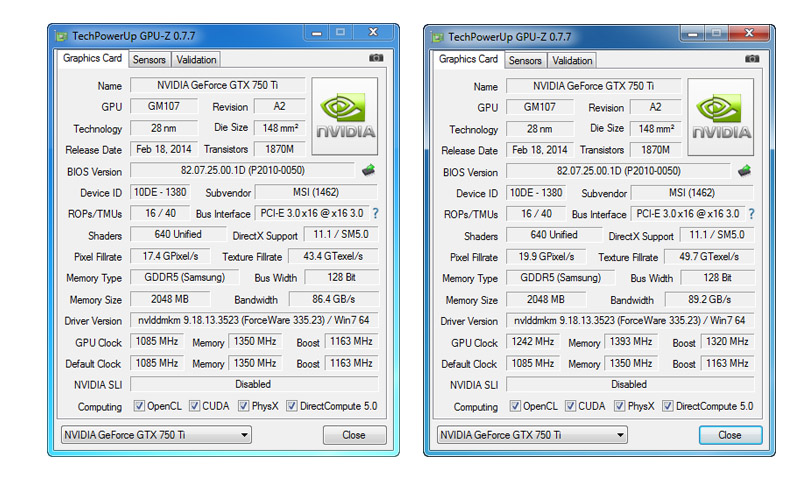Click Texture Fillrate 43.4 GTexel/s value
The height and width of the screenshot is (495, 800).
(x=334, y=256)
